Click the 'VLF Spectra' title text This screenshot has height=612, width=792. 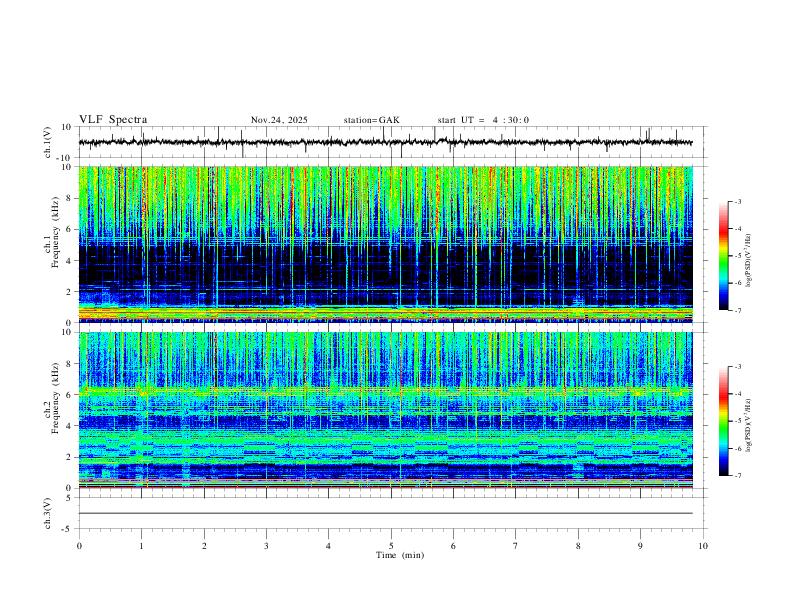click(x=113, y=120)
